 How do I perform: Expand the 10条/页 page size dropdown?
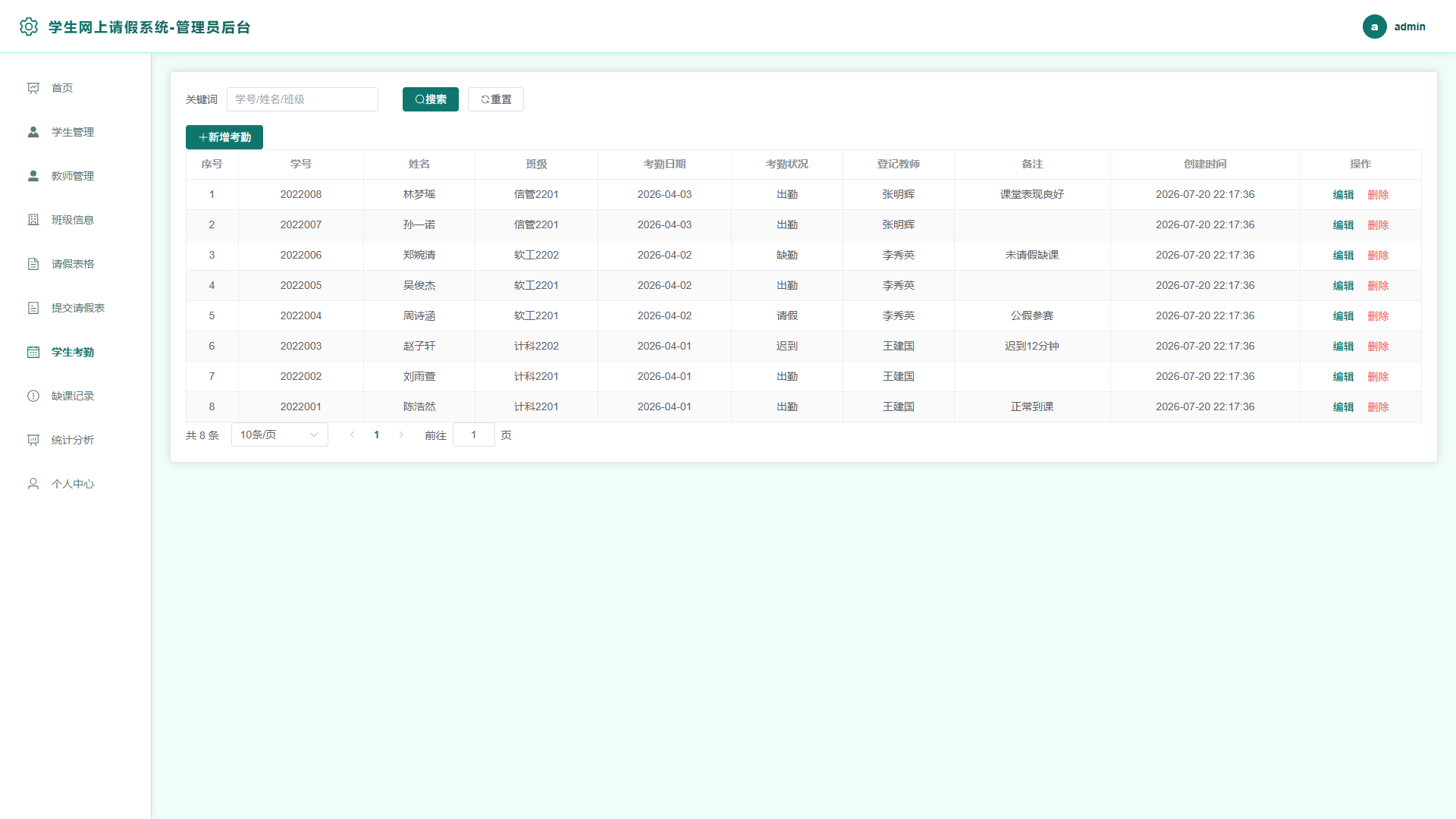point(279,435)
